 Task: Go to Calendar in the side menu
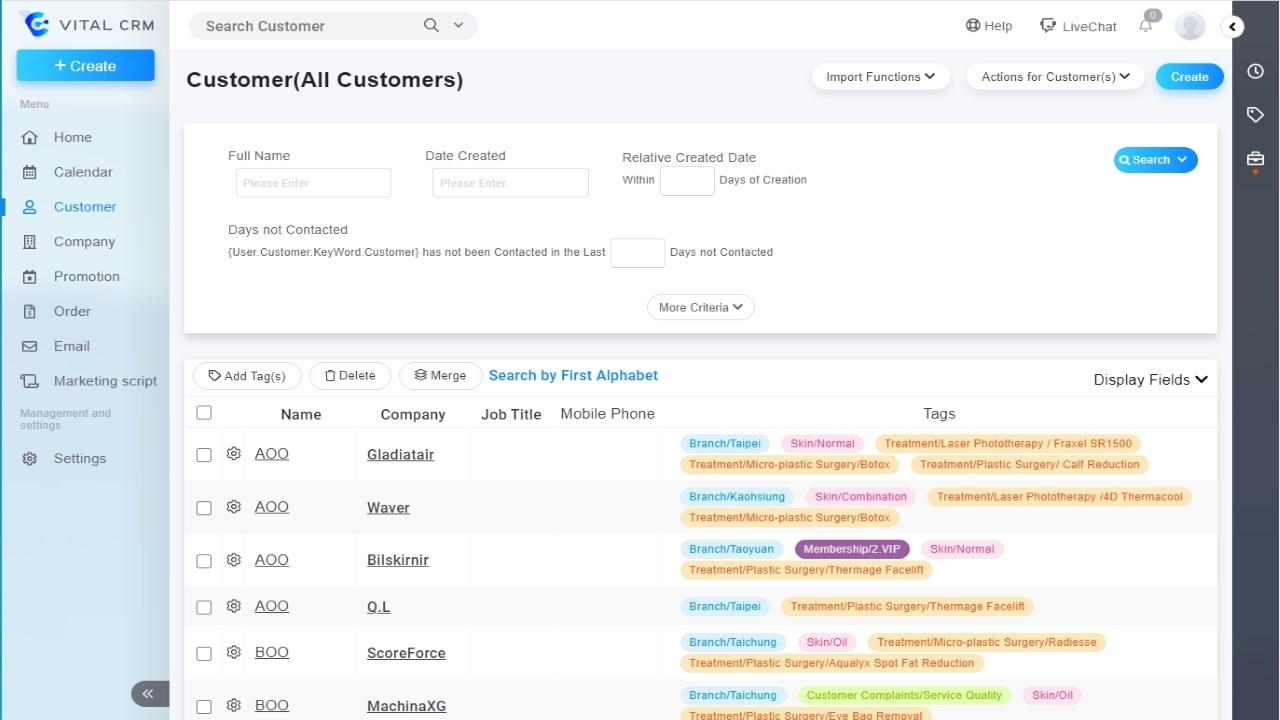tap(83, 172)
